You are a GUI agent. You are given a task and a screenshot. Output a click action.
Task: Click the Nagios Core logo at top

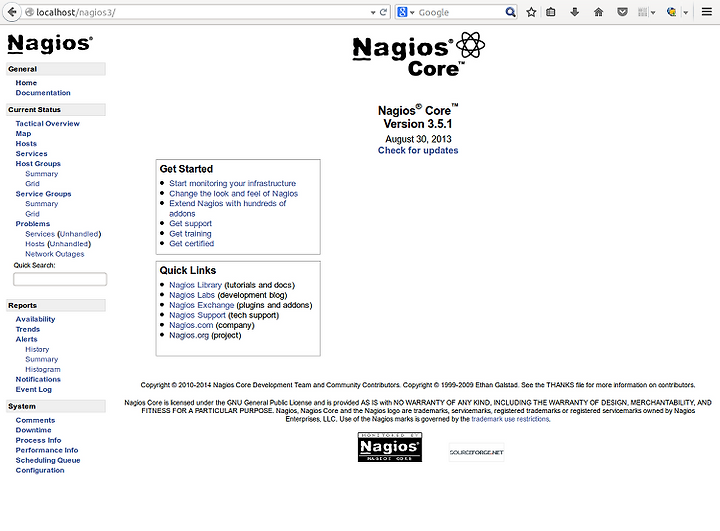click(418, 54)
